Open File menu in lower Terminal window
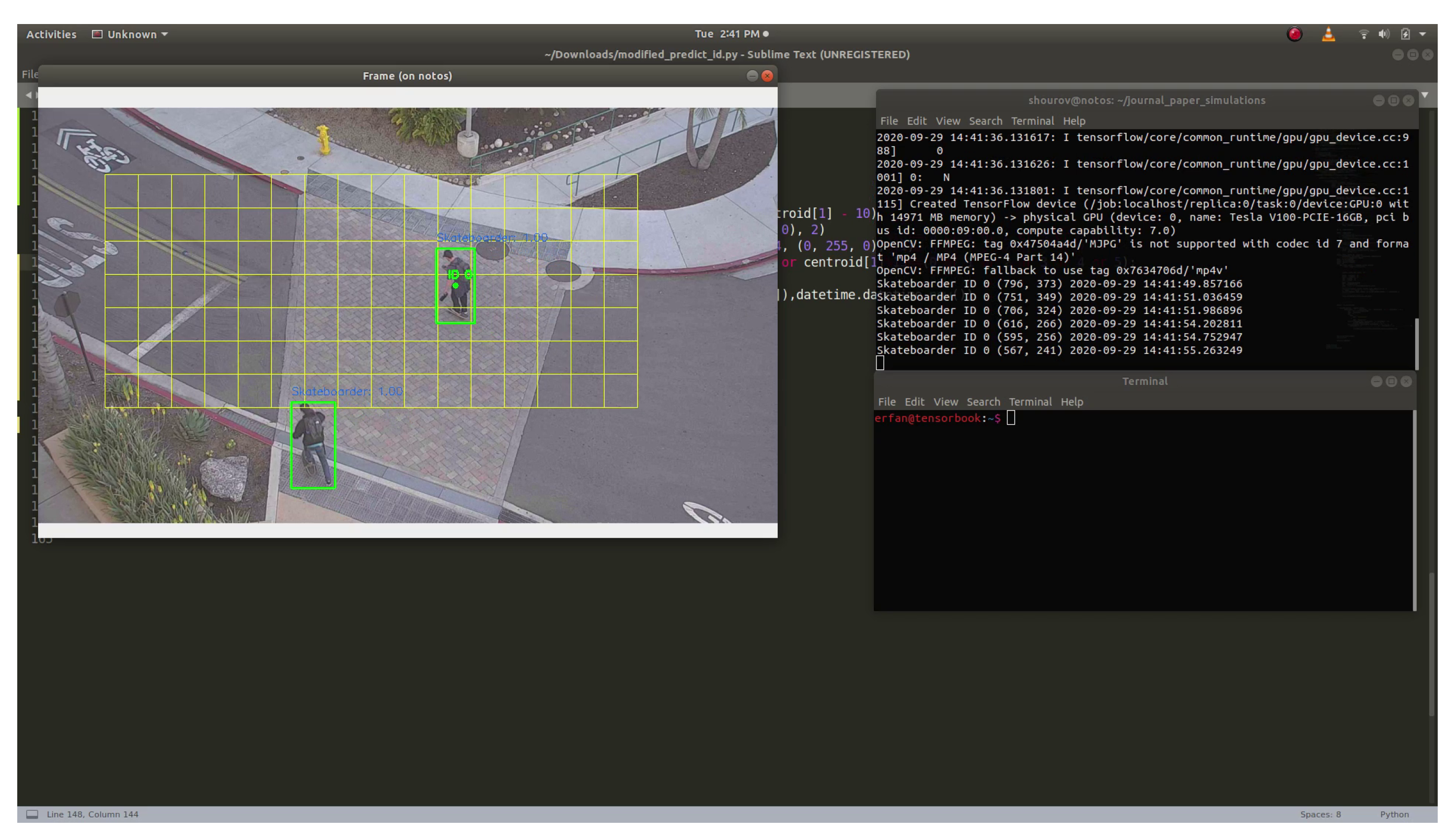 click(x=886, y=402)
